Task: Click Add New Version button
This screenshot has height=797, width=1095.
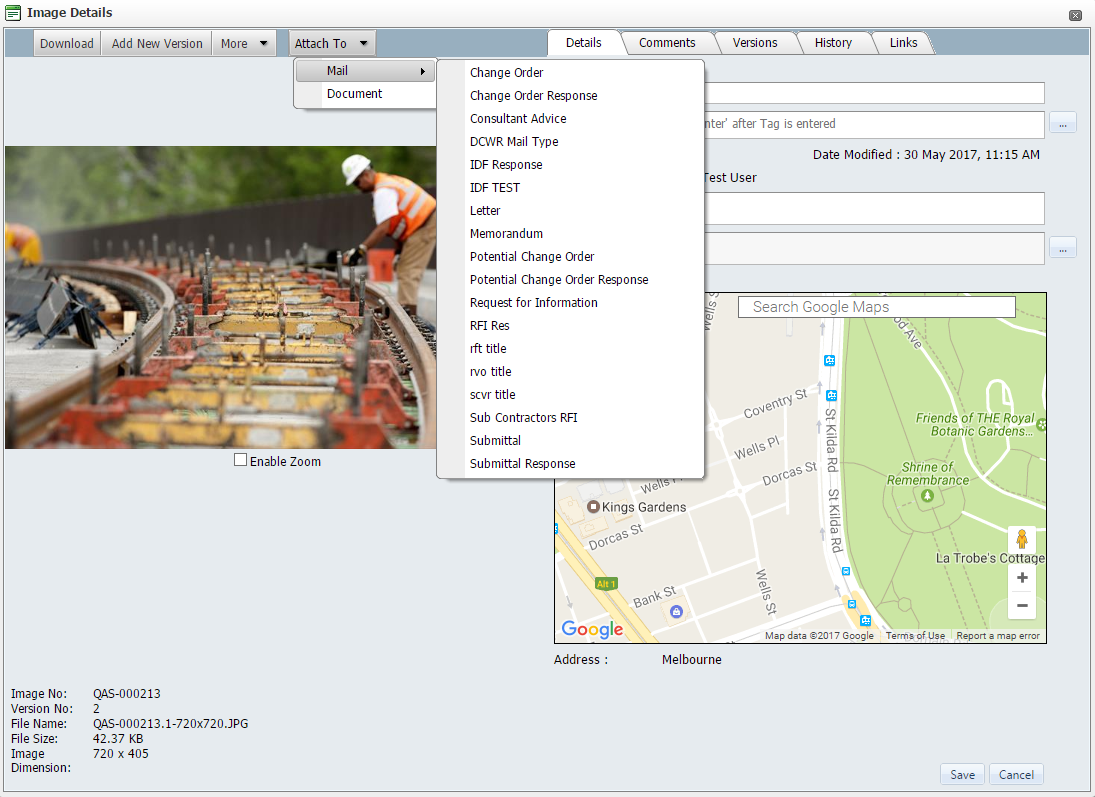Action: coord(156,43)
